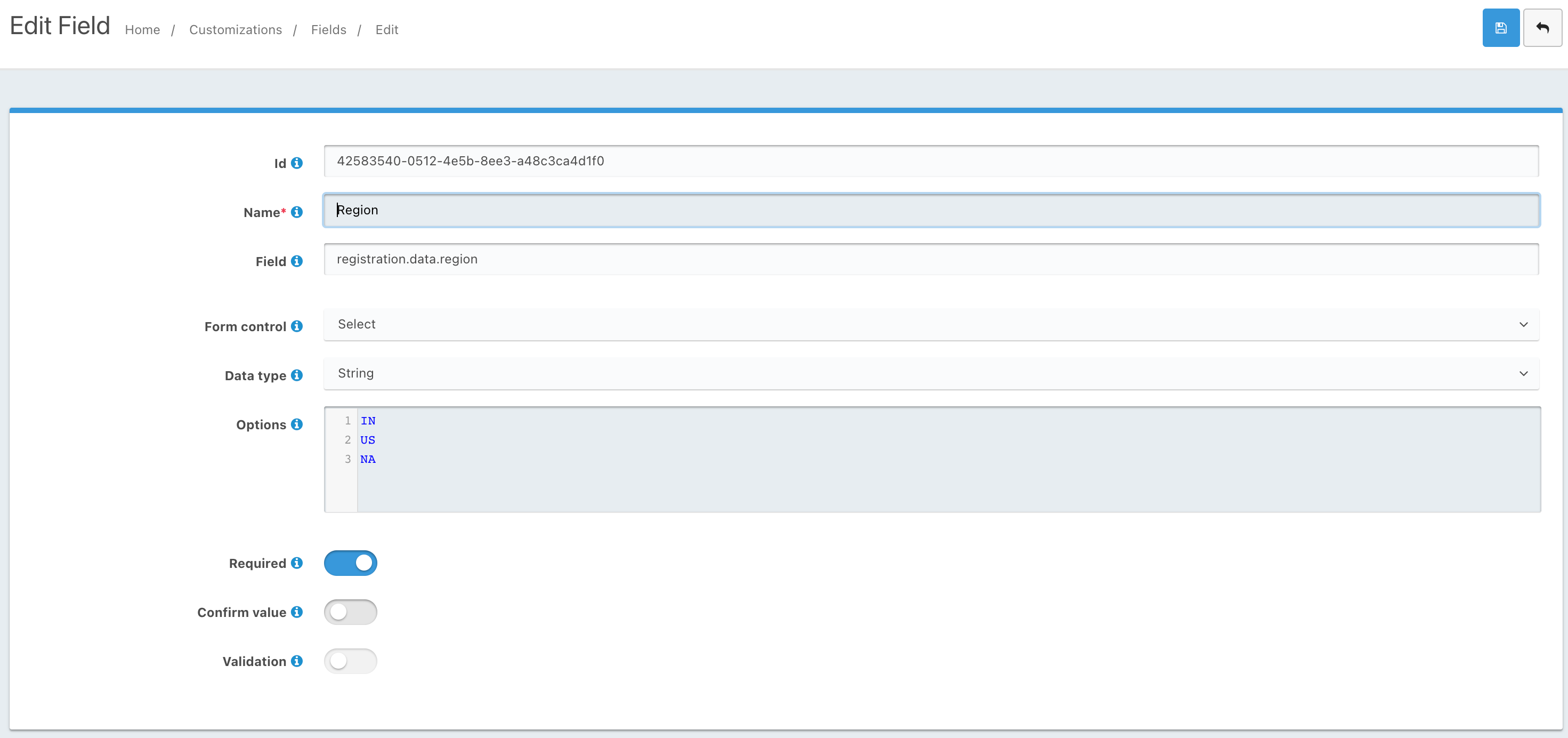Open the Data type String dropdown
The height and width of the screenshot is (738, 1568).
931,373
